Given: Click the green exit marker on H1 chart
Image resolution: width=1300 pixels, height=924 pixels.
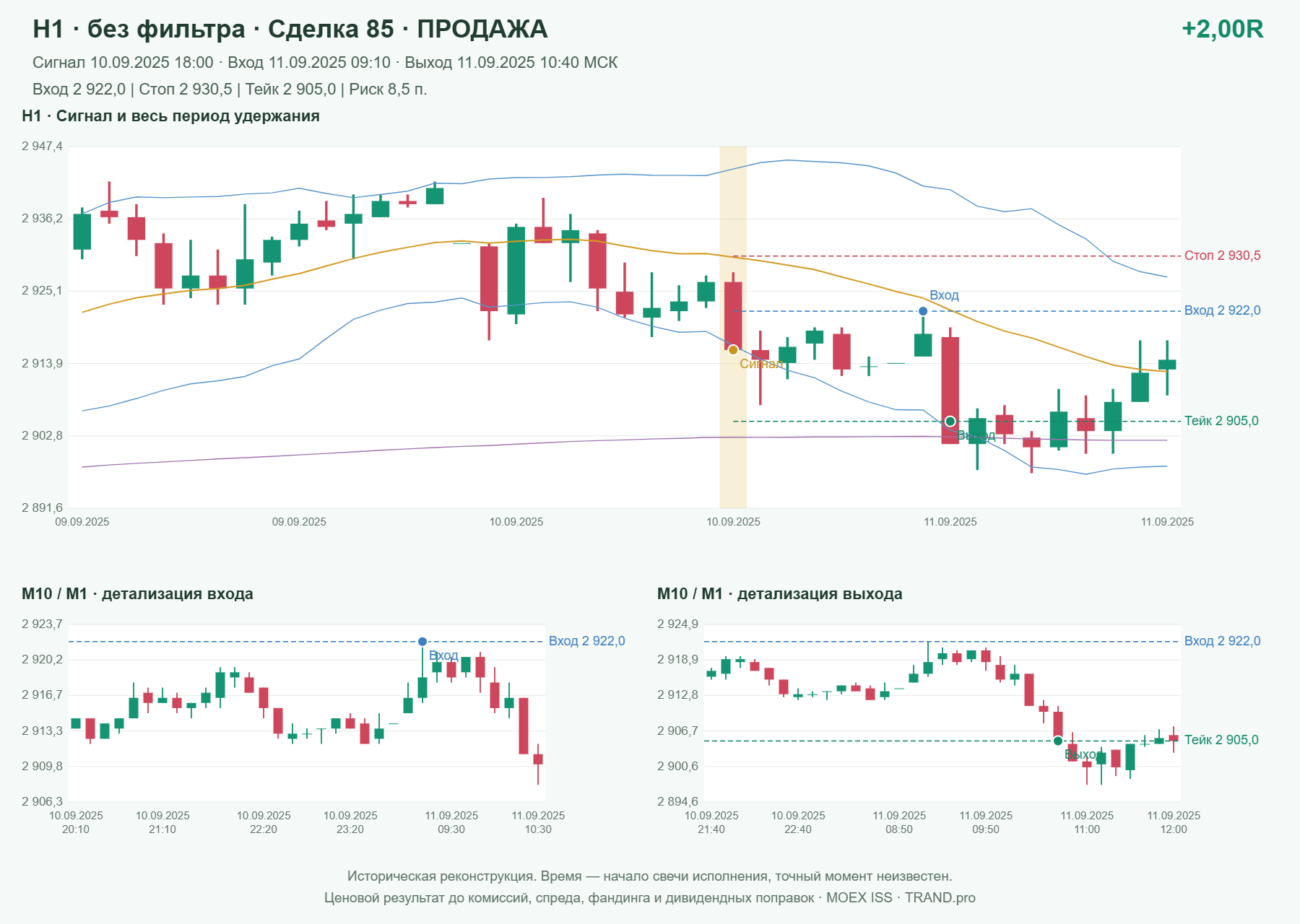Looking at the screenshot, I should (x=950, y=421).
